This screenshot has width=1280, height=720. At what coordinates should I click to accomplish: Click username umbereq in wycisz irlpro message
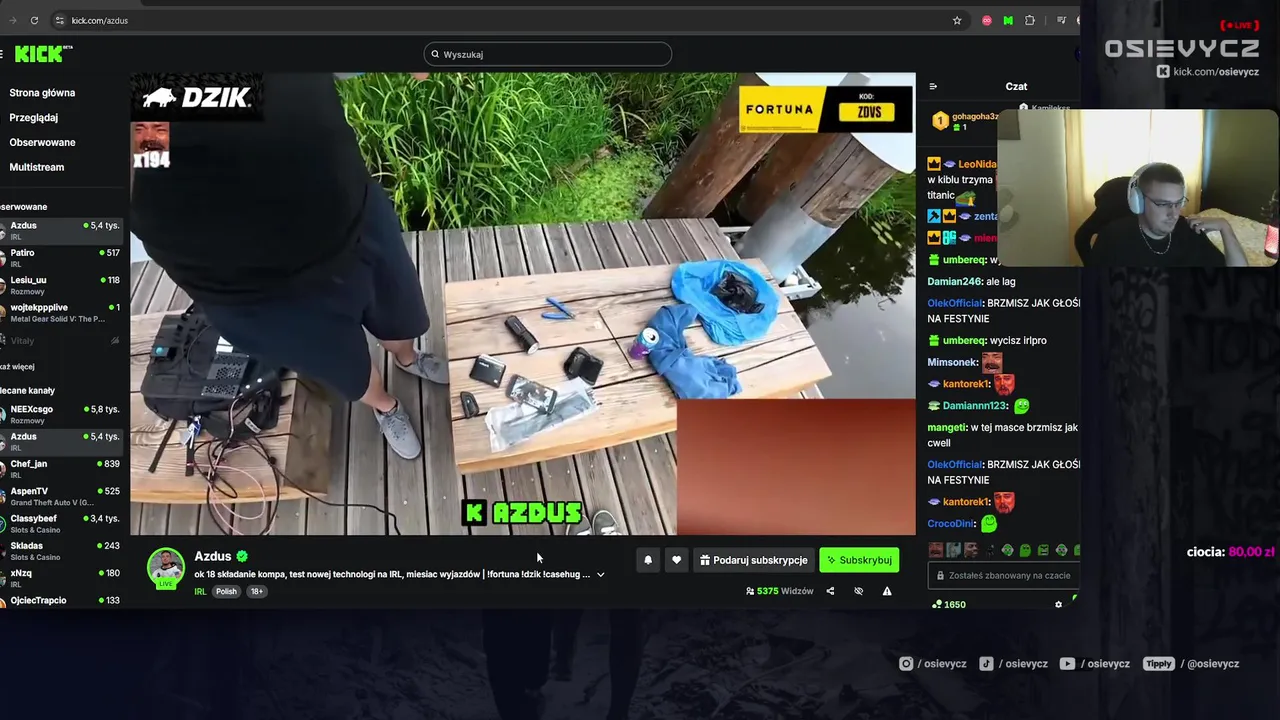click(x=964, y=340)
